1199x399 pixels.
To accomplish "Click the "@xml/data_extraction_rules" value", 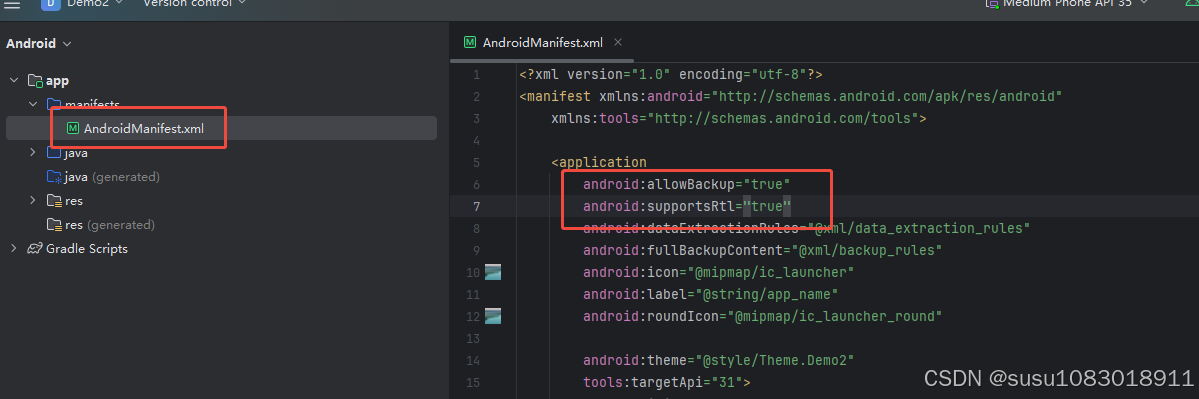I will [x=919, y=228].
